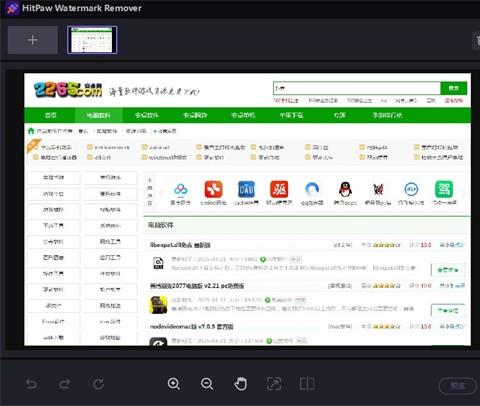Select the hand pan tool
Image resolution: width=480 pixels, height=406 pixels.
(x=240, y=384)
